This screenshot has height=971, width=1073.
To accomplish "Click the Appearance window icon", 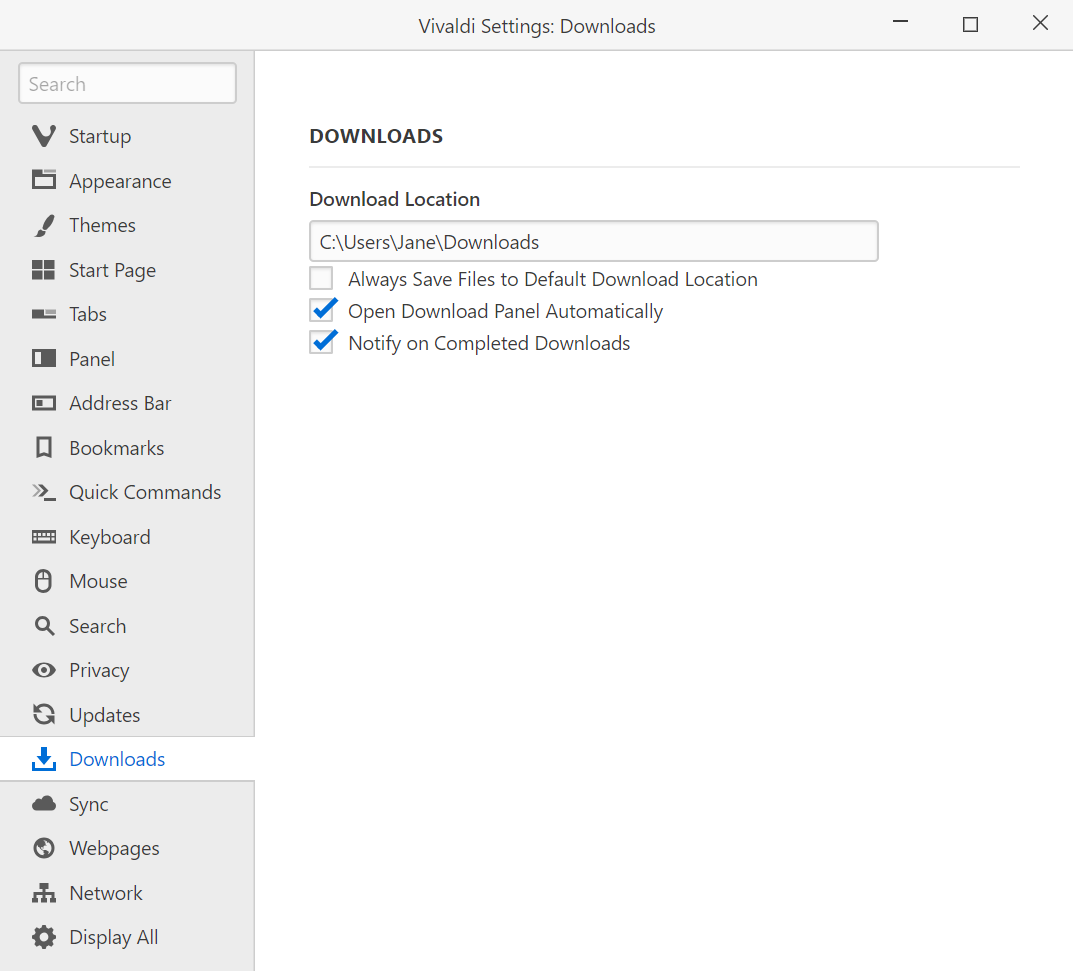I will point(44,180).
